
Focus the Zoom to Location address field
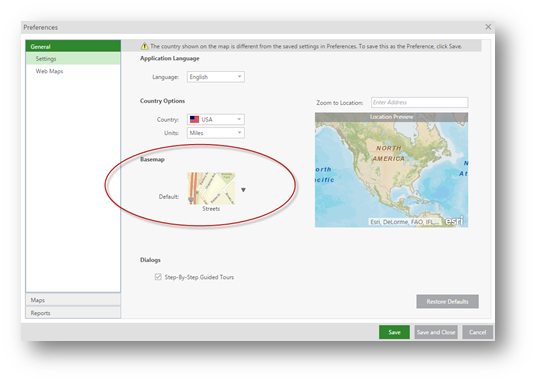coord(420,102)
